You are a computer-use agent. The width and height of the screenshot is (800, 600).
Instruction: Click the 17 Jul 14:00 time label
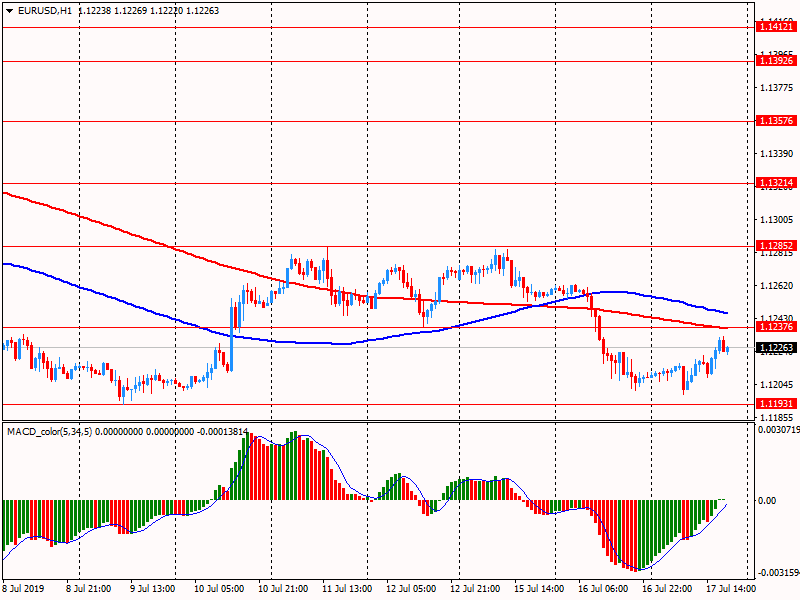(x=731, y=588)
